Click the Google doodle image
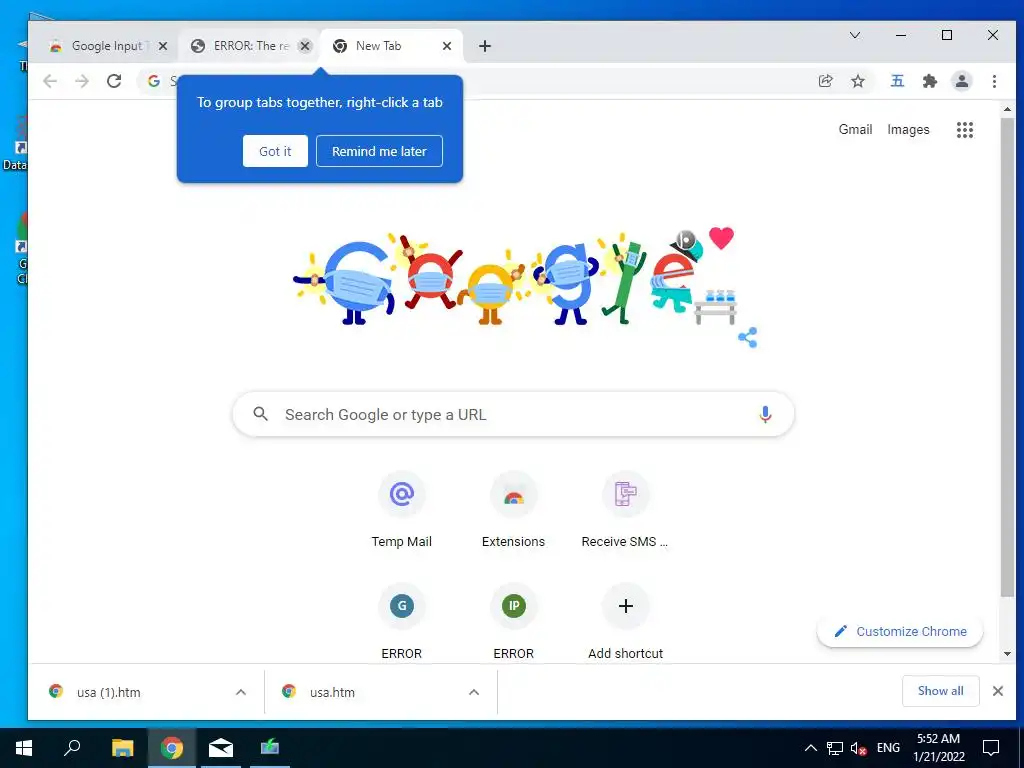The width and height of the screenshot is (1024, 768). click(x=516, y=279)
